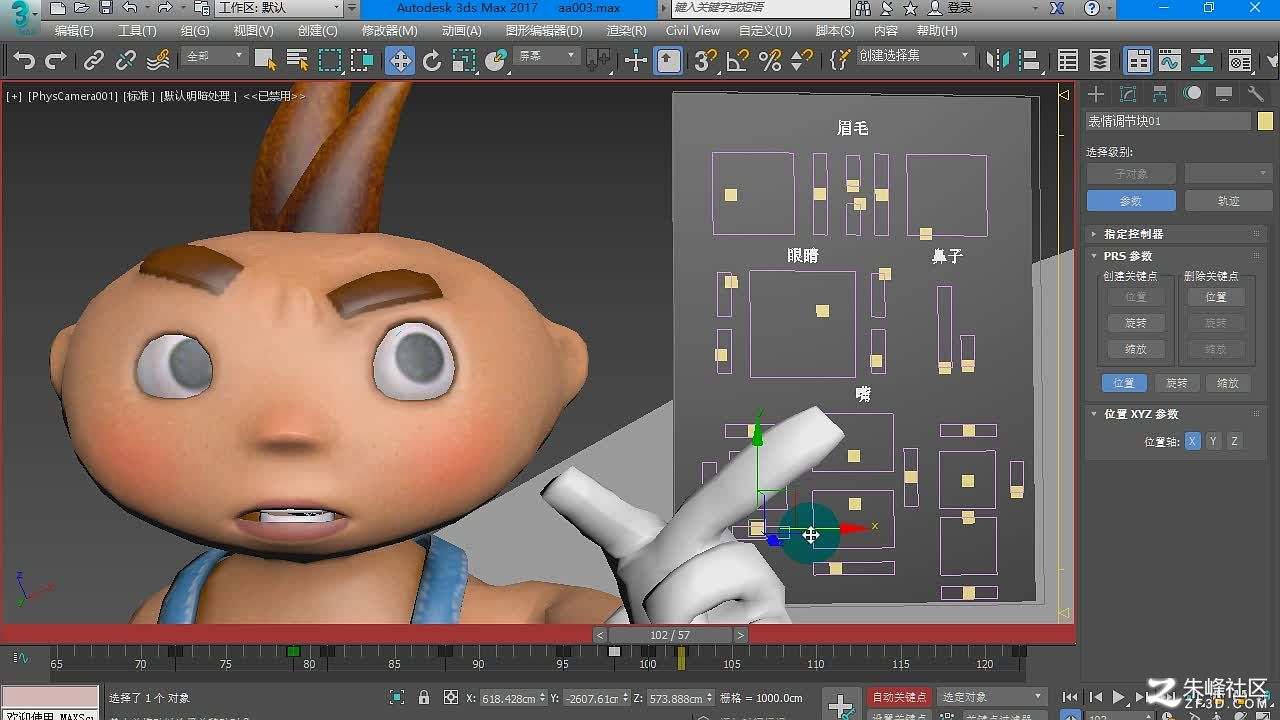Activate the Select and Move tool
The width and height of the screenshot is (1280, 720).
(x=400, y=61)
